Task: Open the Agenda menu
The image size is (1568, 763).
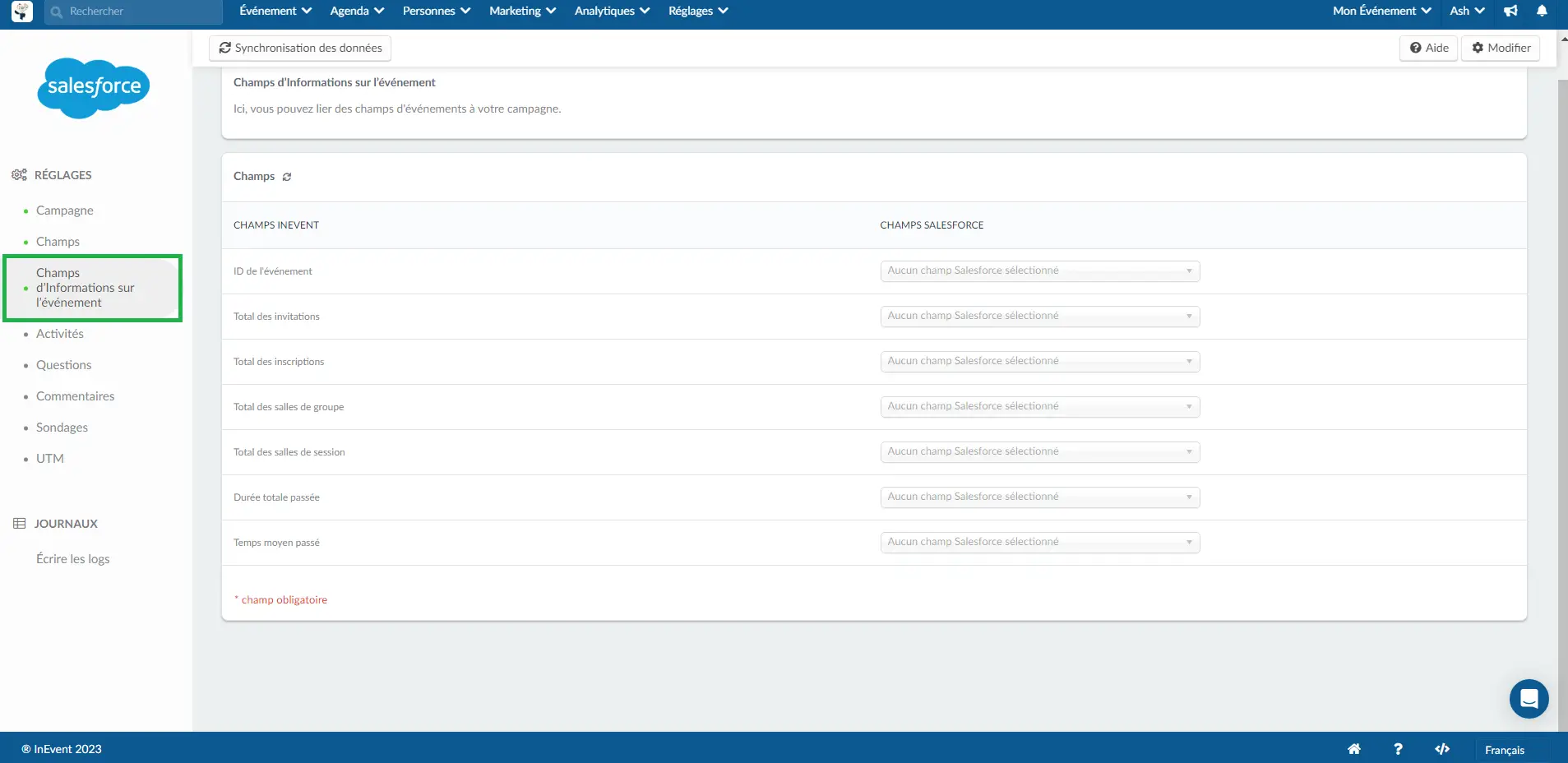Action: pos(357,11)
